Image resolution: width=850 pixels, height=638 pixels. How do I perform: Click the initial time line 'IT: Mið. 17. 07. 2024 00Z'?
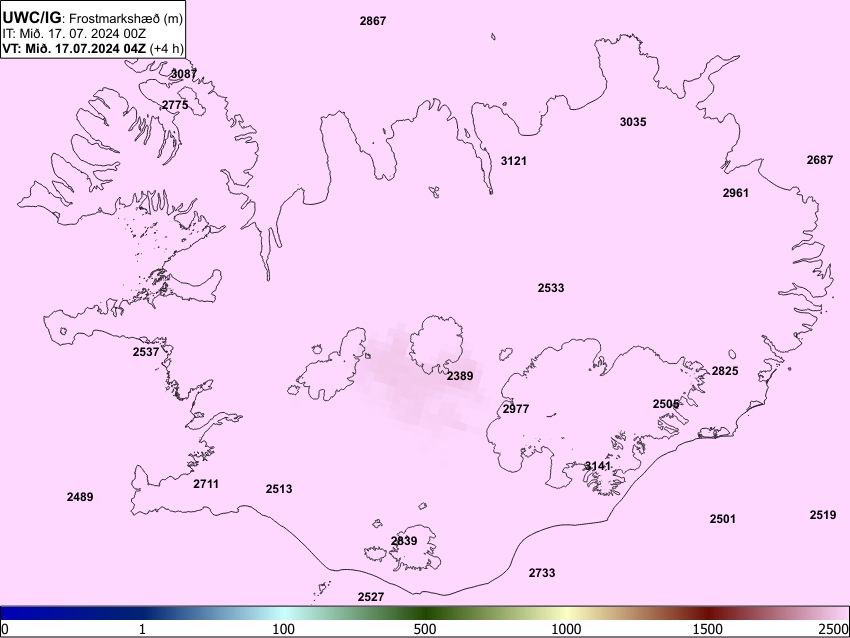74,33
